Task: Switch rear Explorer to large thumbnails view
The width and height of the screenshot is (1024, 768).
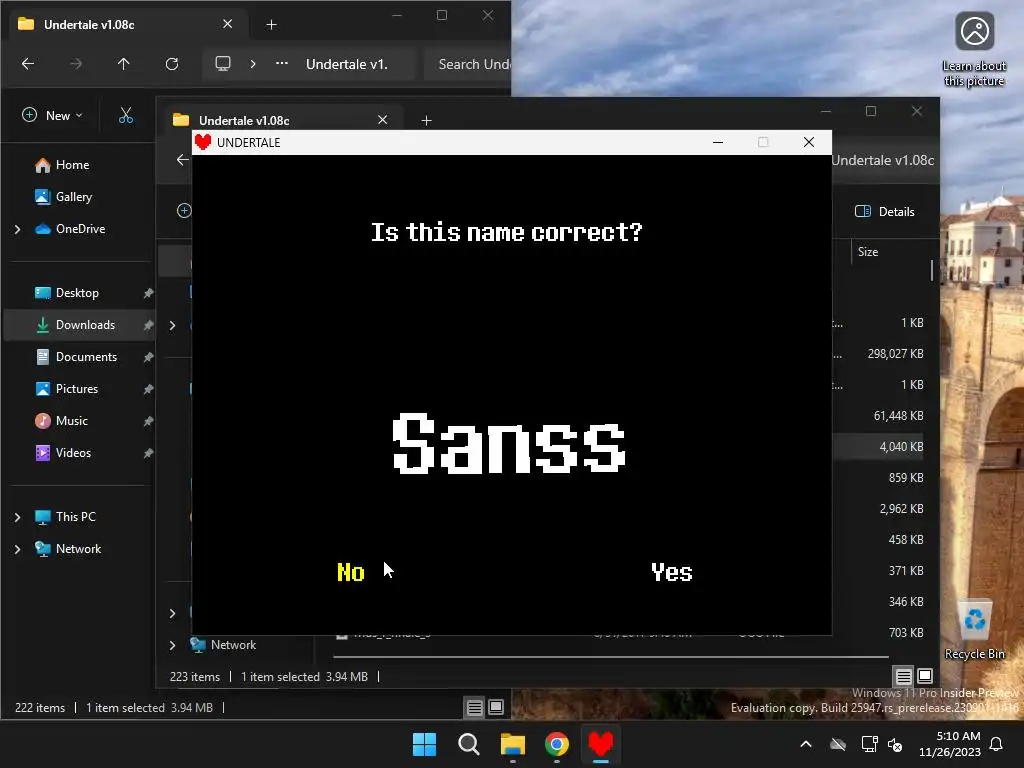Action: click(x=496, y=707)
